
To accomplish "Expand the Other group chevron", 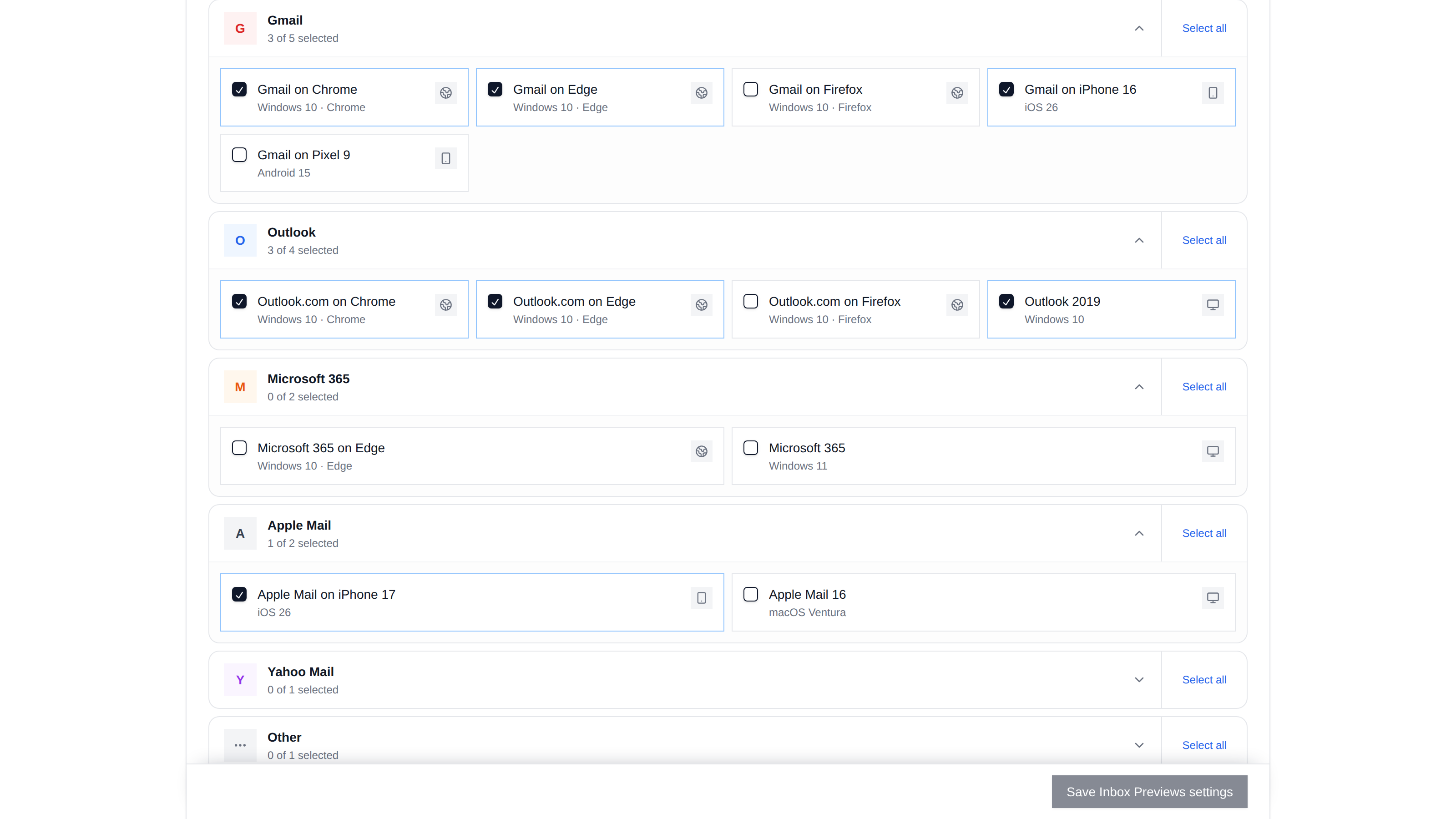I will (1139, 745).
